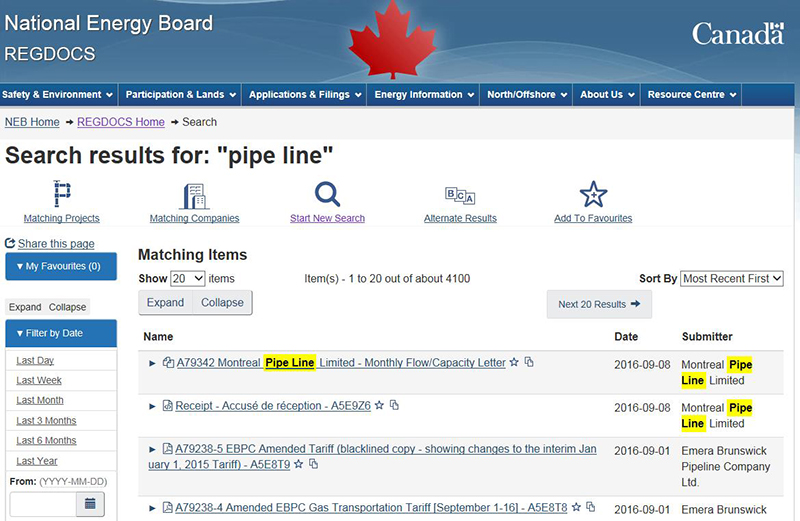Collapse the Filter by Date panel
The width and height of the screenshot is (800, 521).
tap(61, 333)
